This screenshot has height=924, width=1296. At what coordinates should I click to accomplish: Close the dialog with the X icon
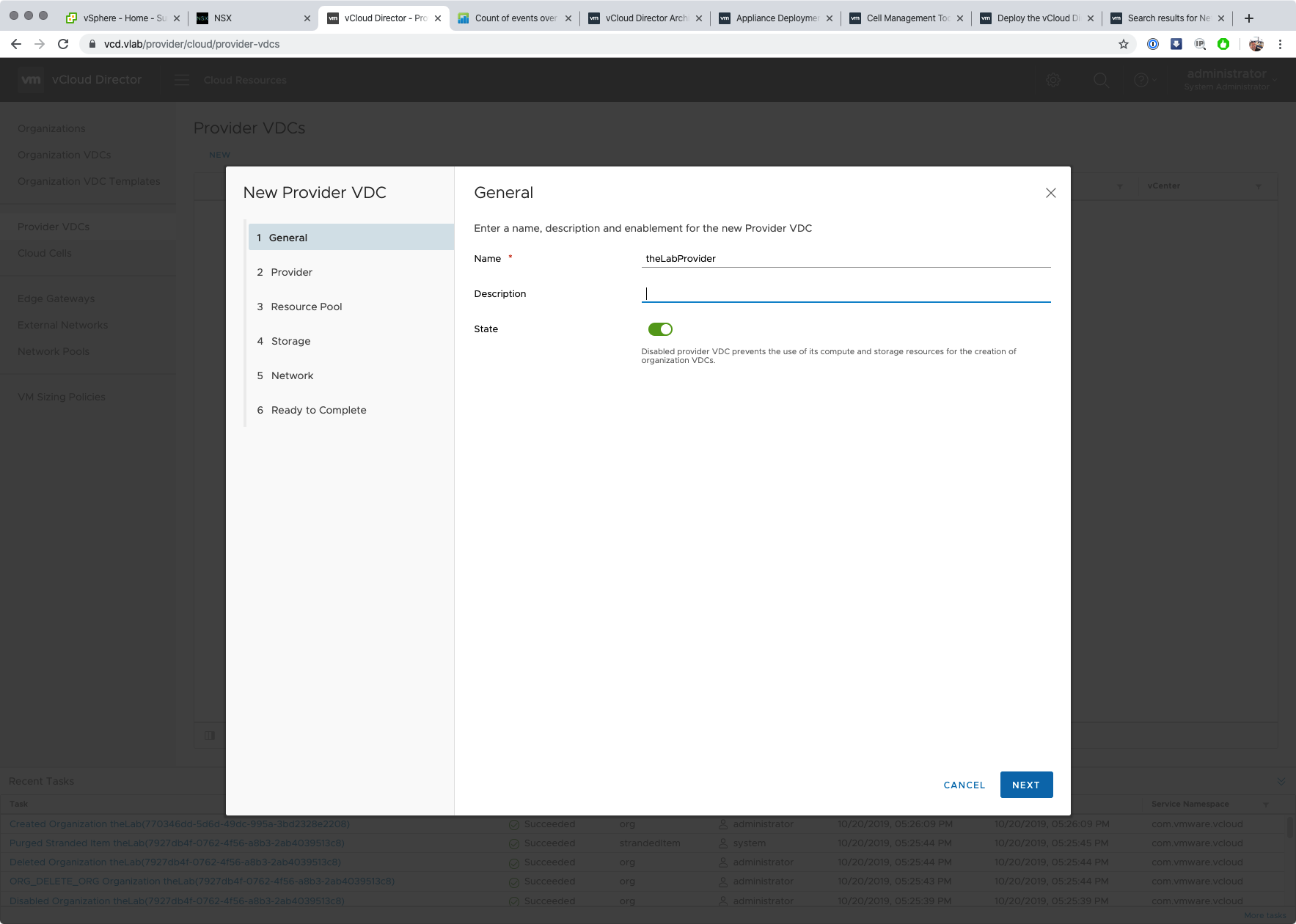pyautogui.click(x=1050, y=193)
